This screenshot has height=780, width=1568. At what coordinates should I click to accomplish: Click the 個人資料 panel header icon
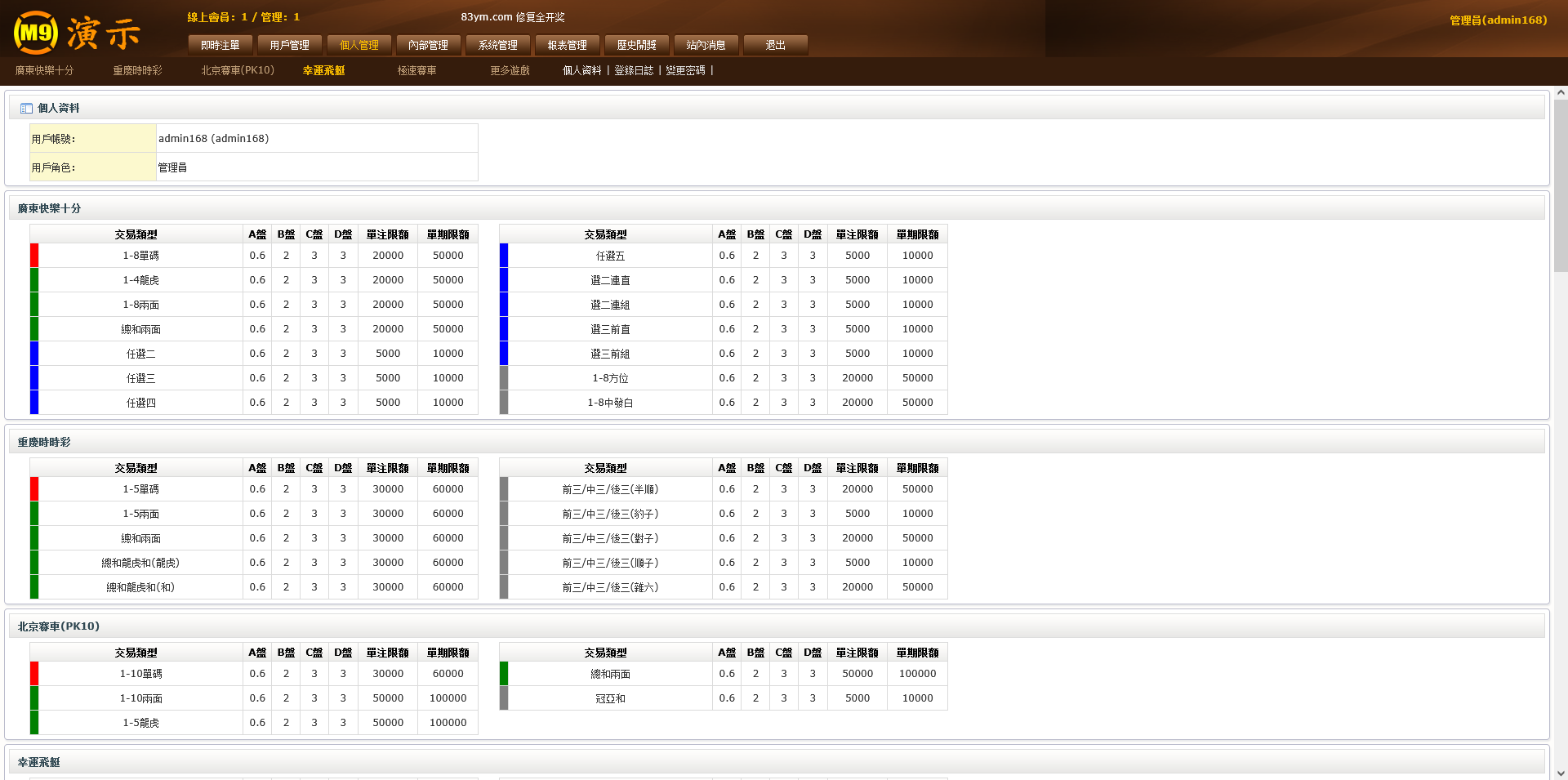pos(26,108)
